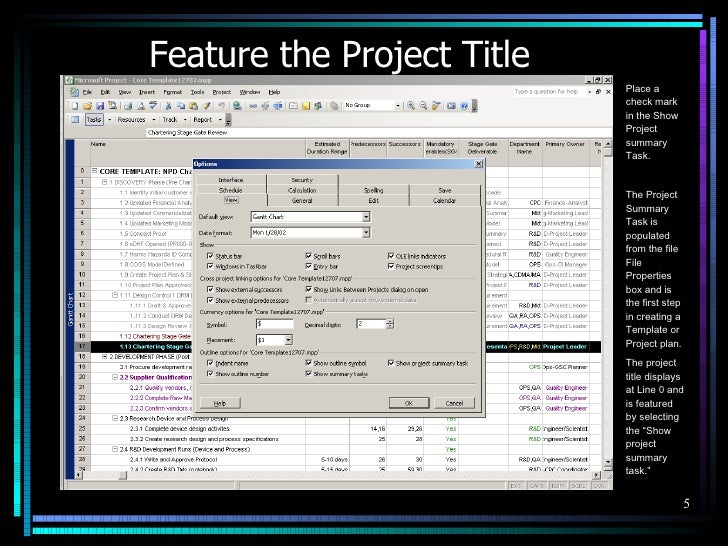
Task: Click Cancel in Options dialog
Action: coord(454,403)
